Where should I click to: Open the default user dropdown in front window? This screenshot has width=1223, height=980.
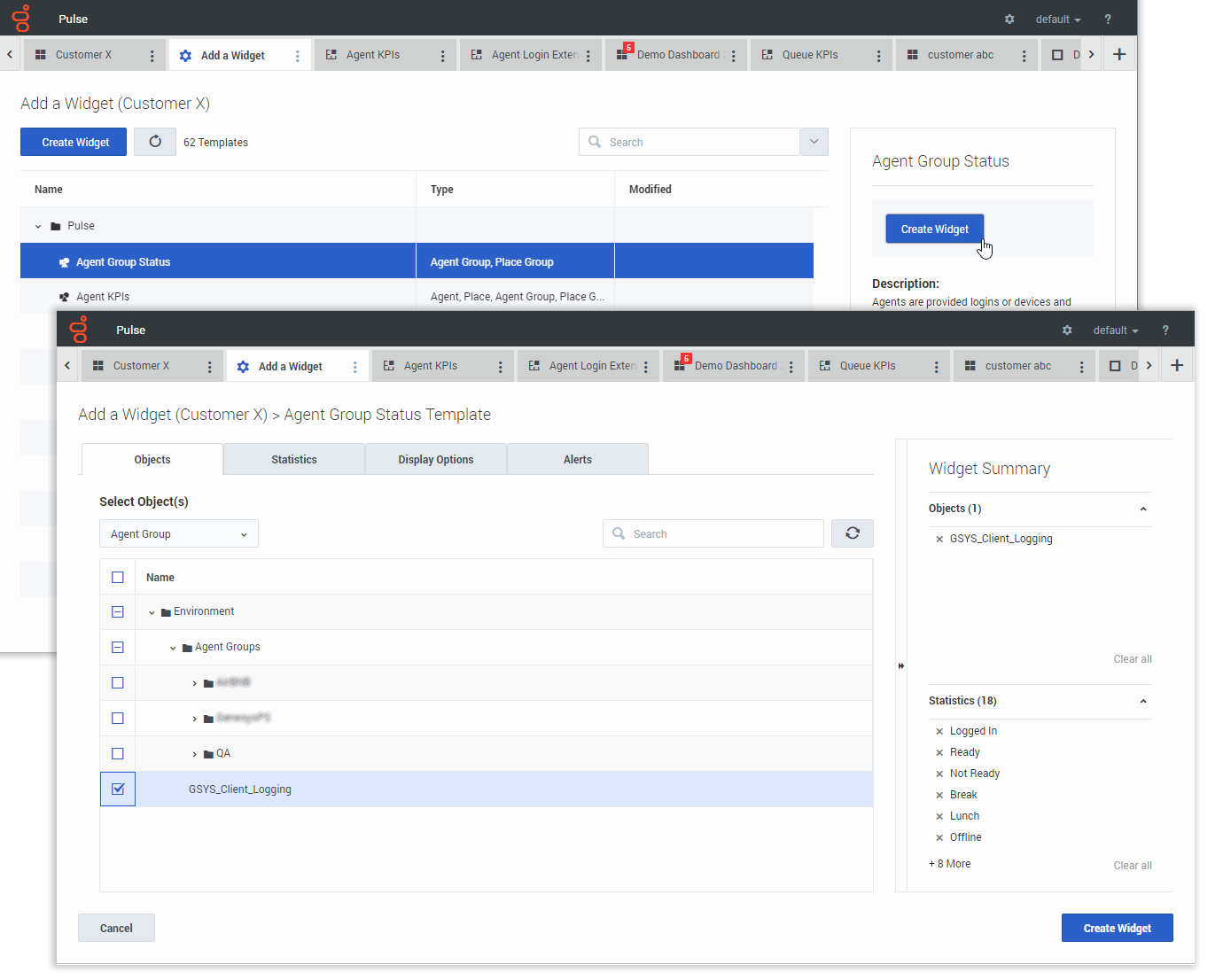pyautogui.click(x=1116, y=330)
